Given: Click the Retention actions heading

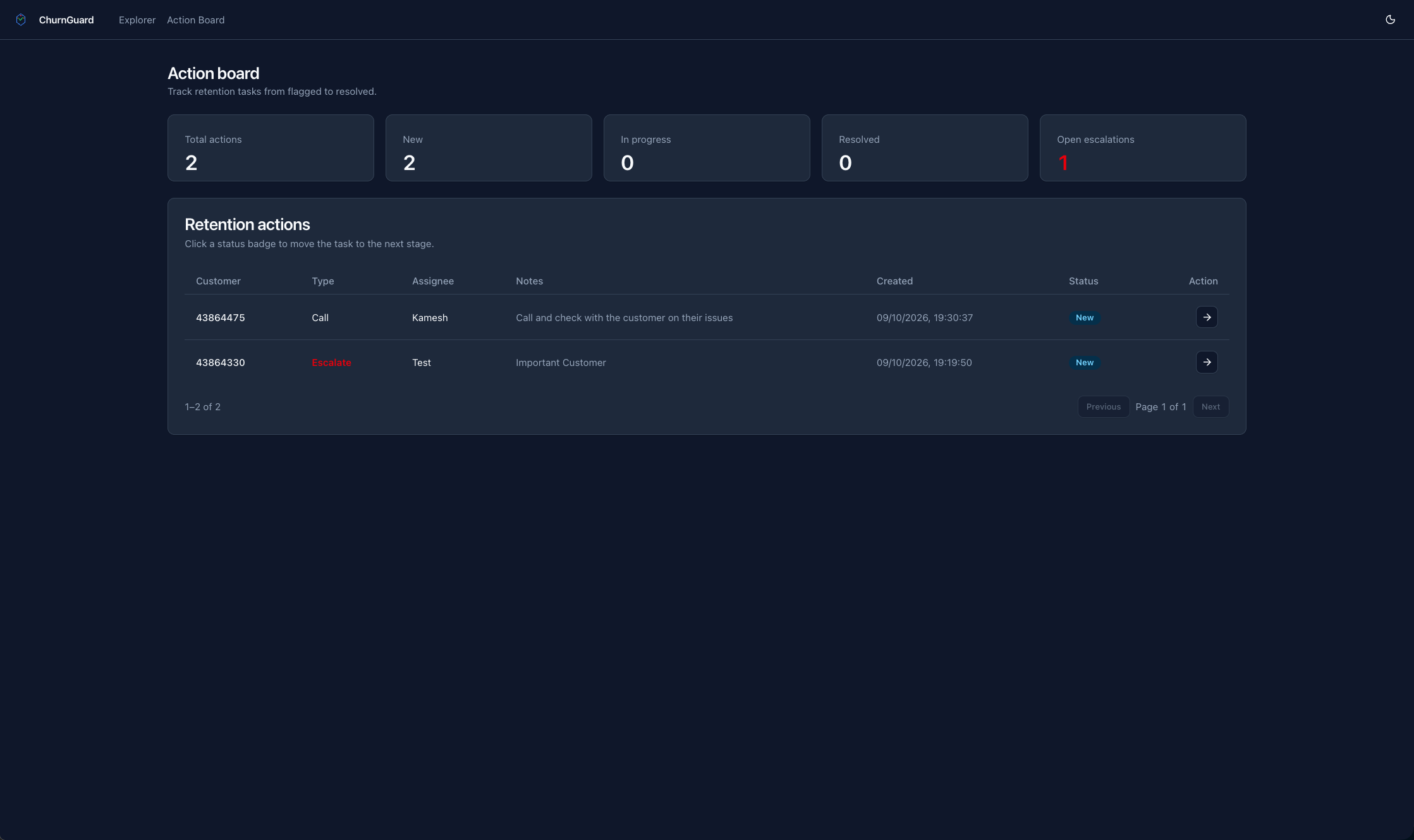Looking at the screenshot, I should 247,224.
